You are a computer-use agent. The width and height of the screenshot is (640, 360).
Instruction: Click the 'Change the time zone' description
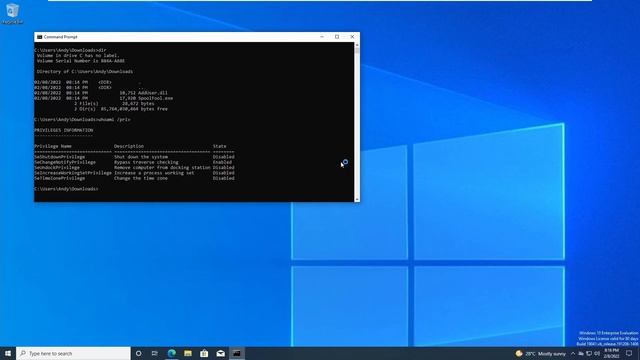(141, 178)
